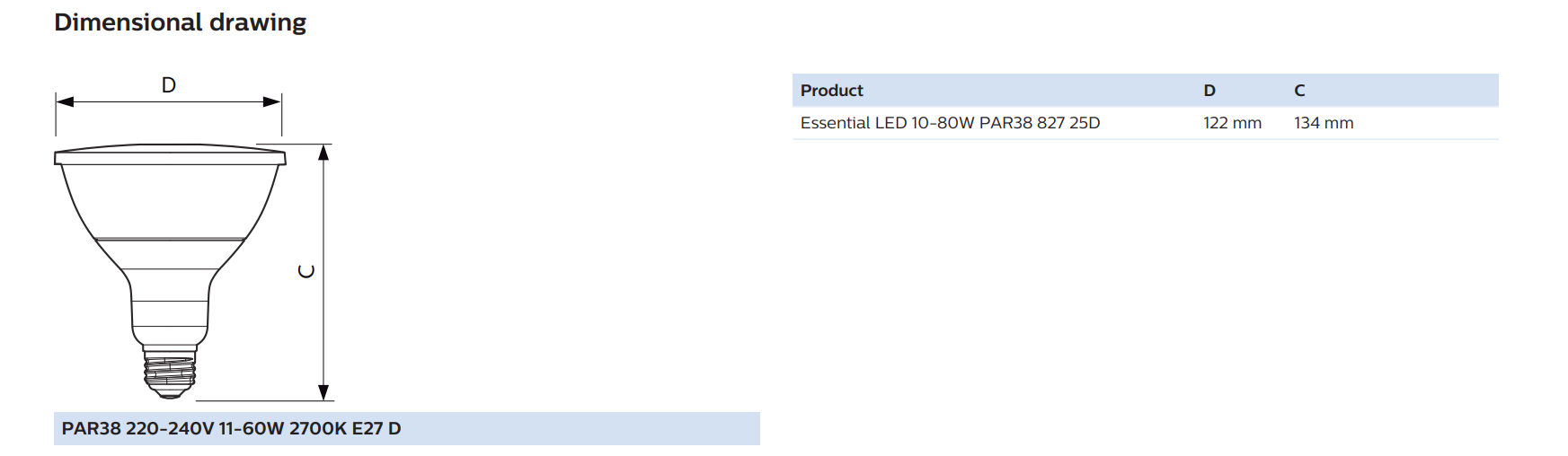
Task: Click the C height dimension label
Action: coord(306,271)
